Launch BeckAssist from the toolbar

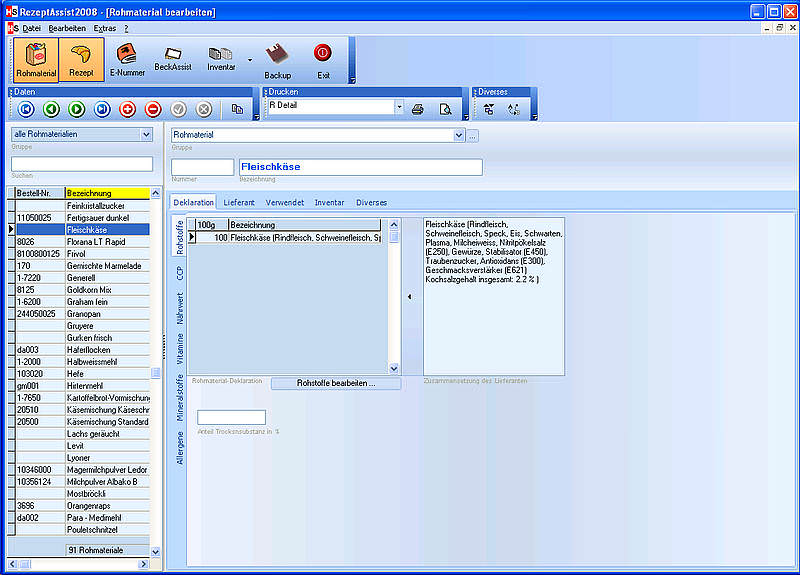[172, 58]
